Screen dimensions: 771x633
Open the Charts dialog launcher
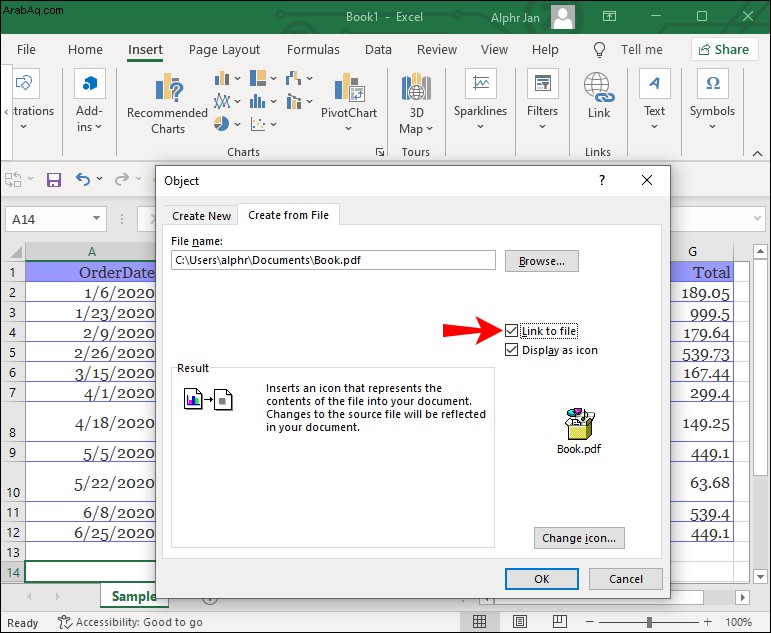(380, 152)
